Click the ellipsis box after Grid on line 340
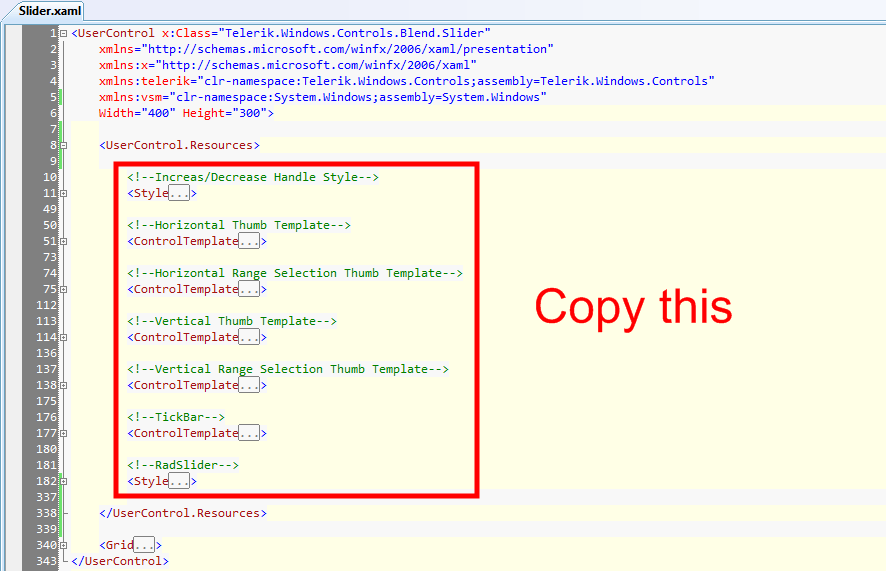886x571 pixels. pos(144,545)
